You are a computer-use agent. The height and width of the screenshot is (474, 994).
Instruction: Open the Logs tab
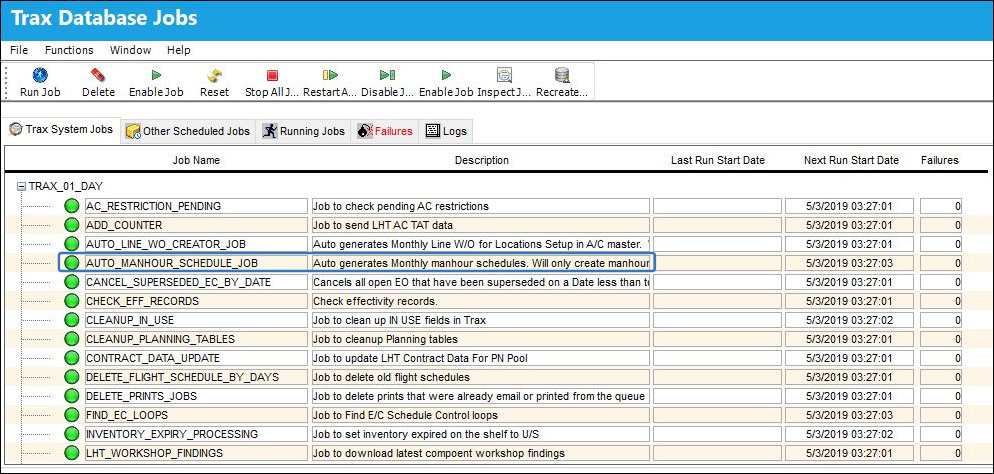[446, 131]
